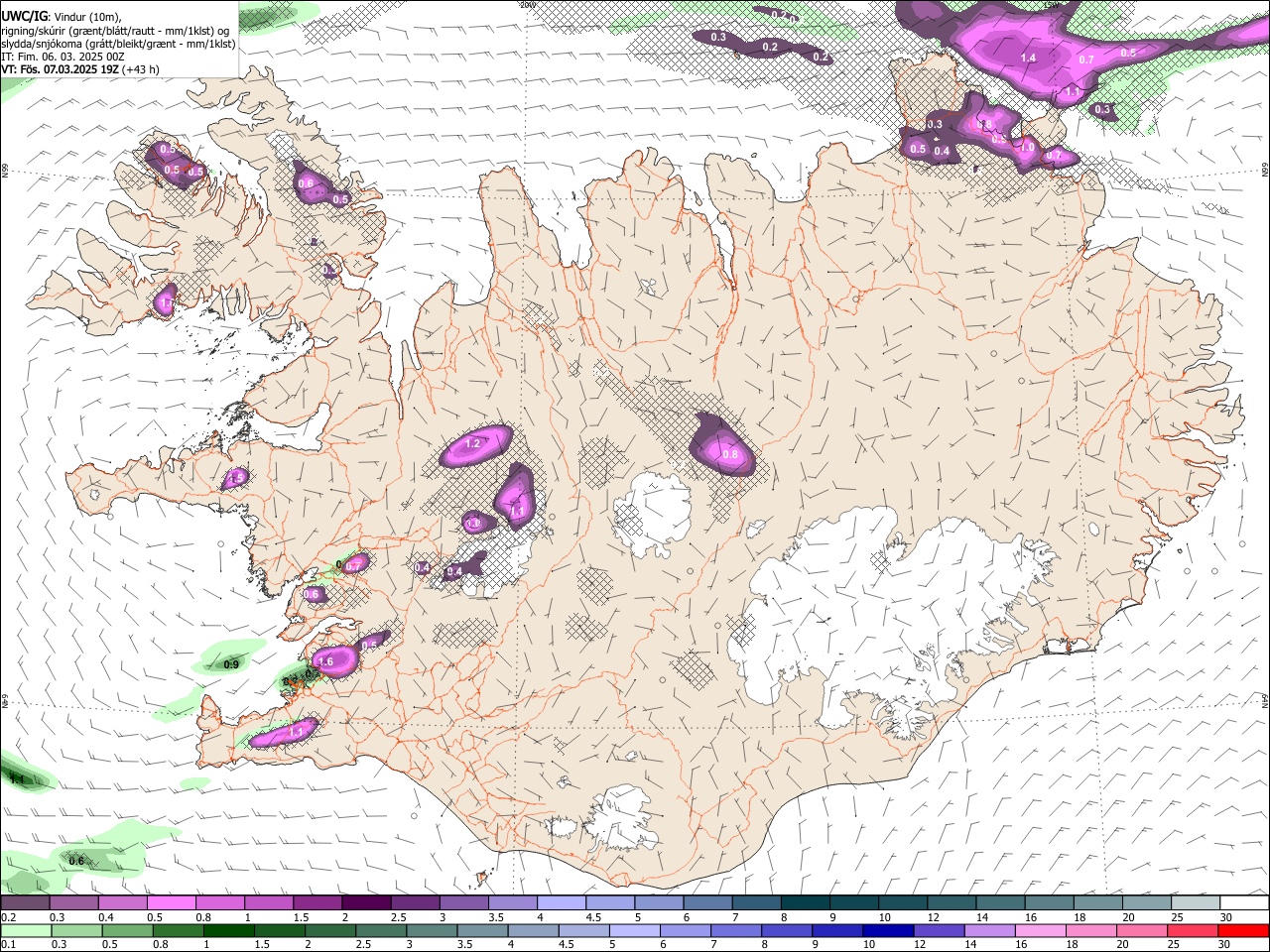Pick the light orchid swatch at 14 in the bottom legend row
This screenshot has height=952, width=1270.
pos(990,931)
